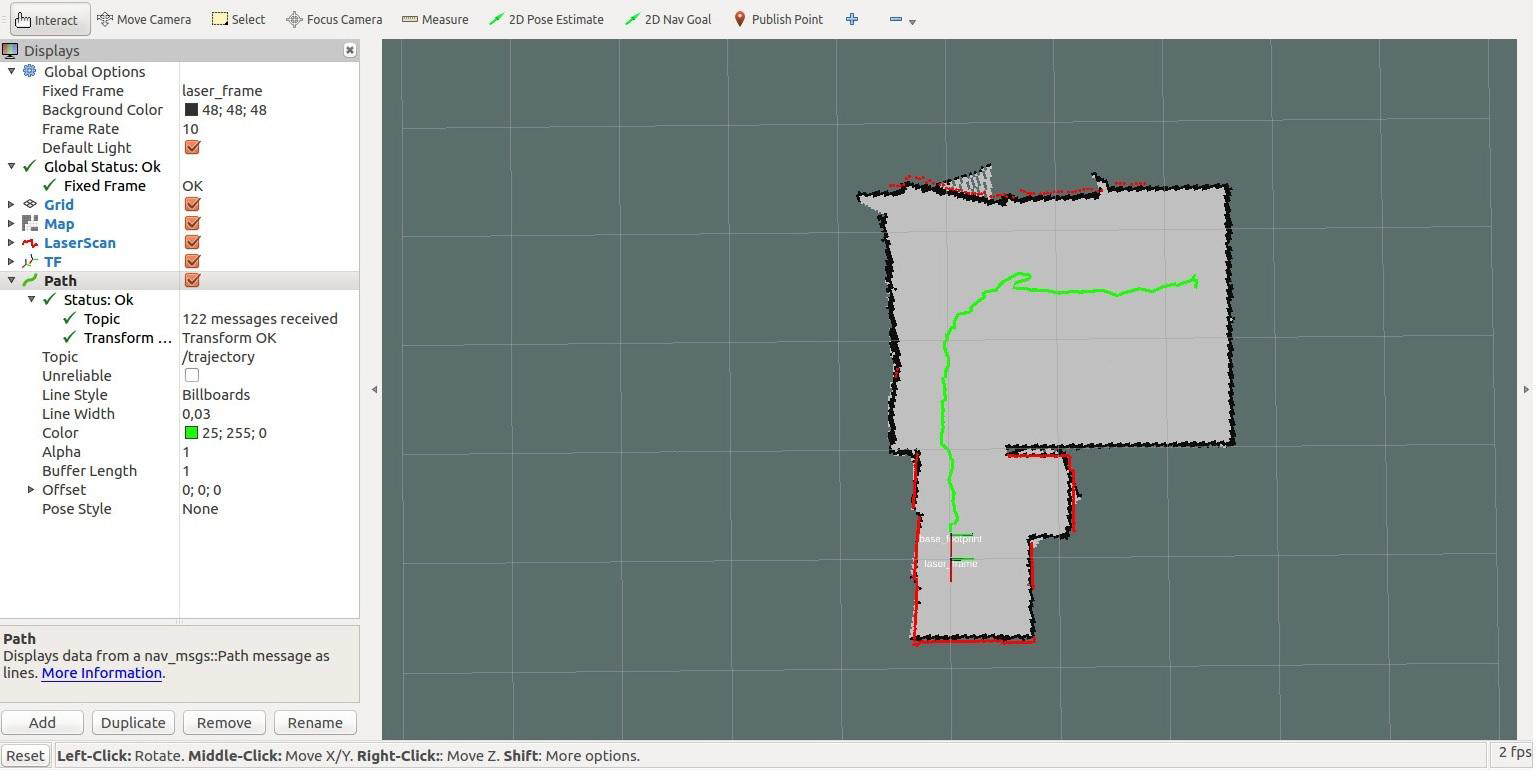Choose the Select tool
Image resolution: width=1540 pixels, height=770 pixels.
point(238,19)
